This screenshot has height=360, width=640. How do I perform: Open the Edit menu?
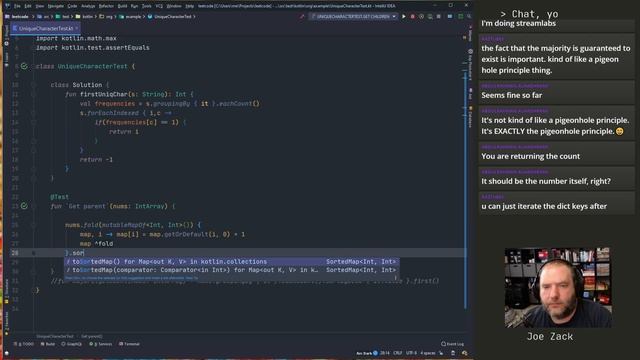(x=28, y=6)
